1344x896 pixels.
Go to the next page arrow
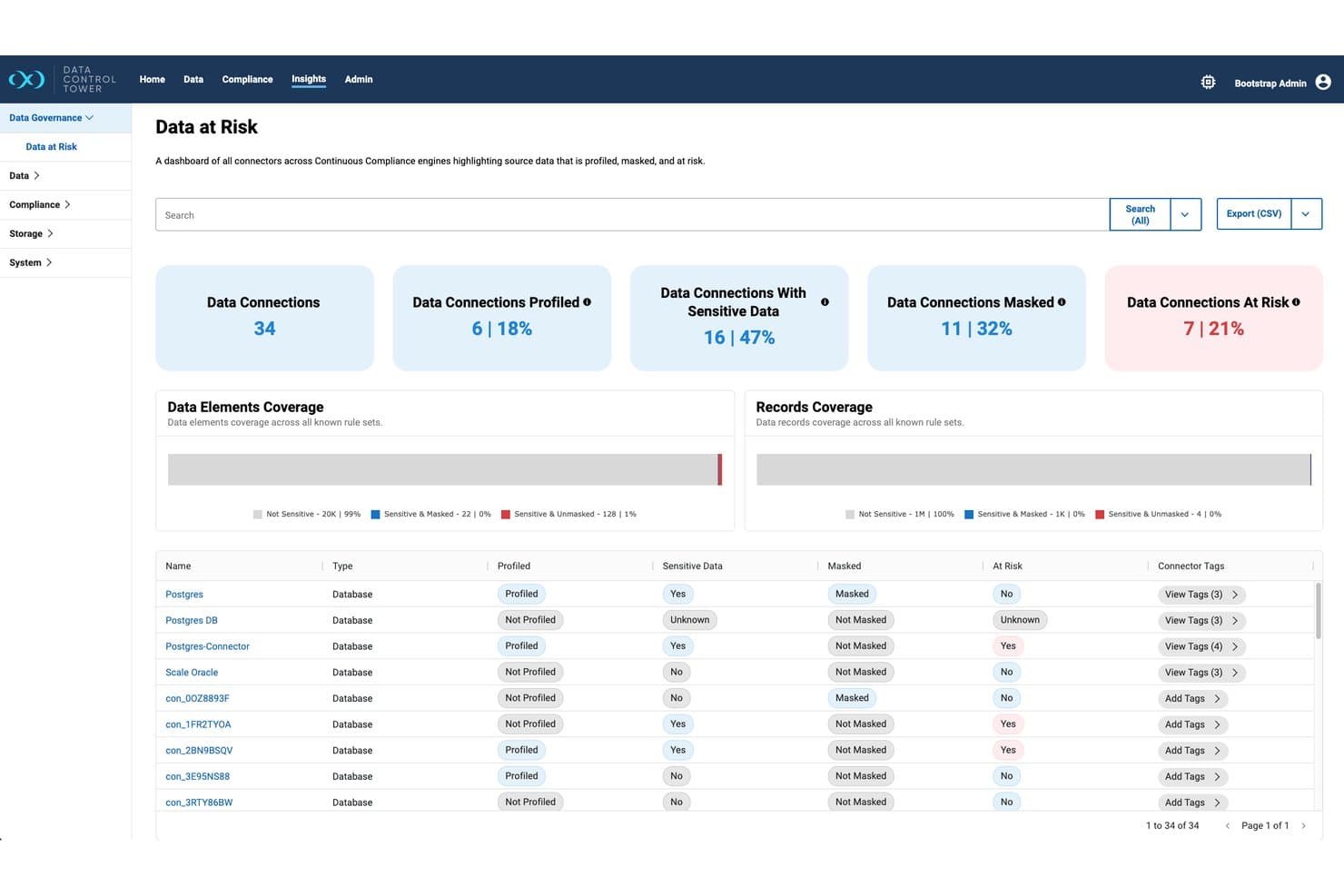[1304, 826]
